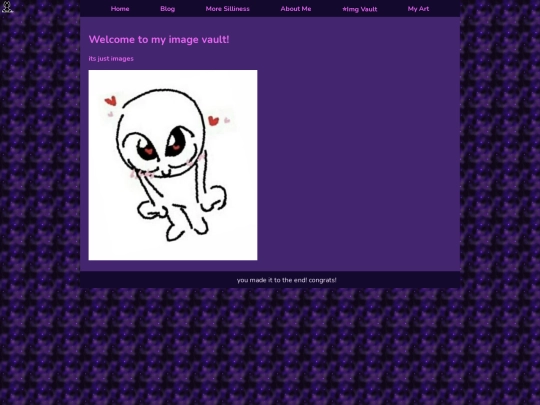The width and height of the screenshot is (540, 405).
Task: Click the 'you made it to the end! congrats!' footer
Action: click(287, 280)
